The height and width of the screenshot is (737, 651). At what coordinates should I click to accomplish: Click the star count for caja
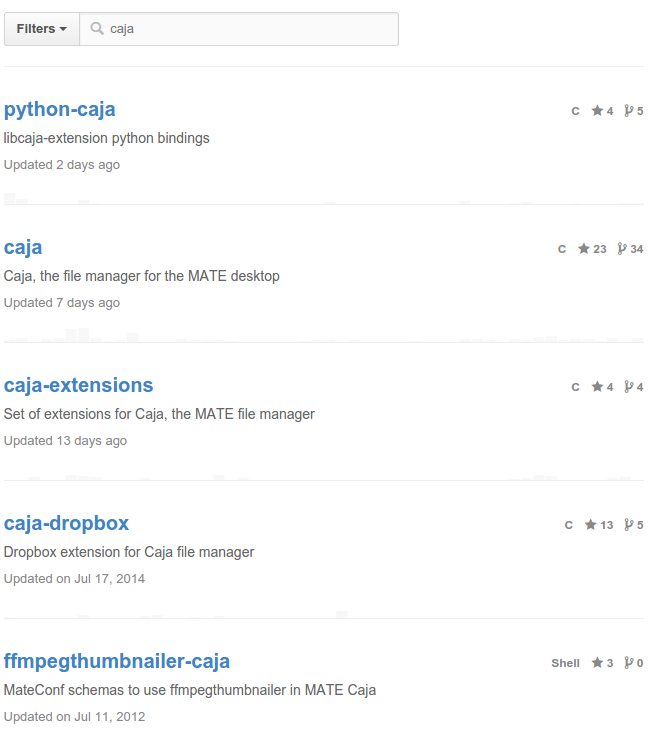(x=600, y=249)
